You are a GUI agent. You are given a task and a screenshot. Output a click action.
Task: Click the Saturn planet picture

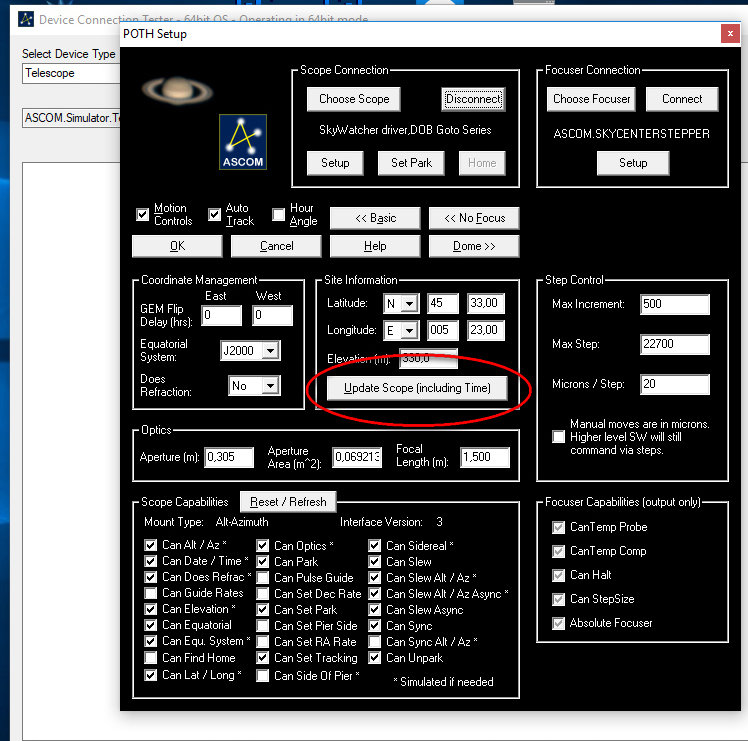coord(177,90)
